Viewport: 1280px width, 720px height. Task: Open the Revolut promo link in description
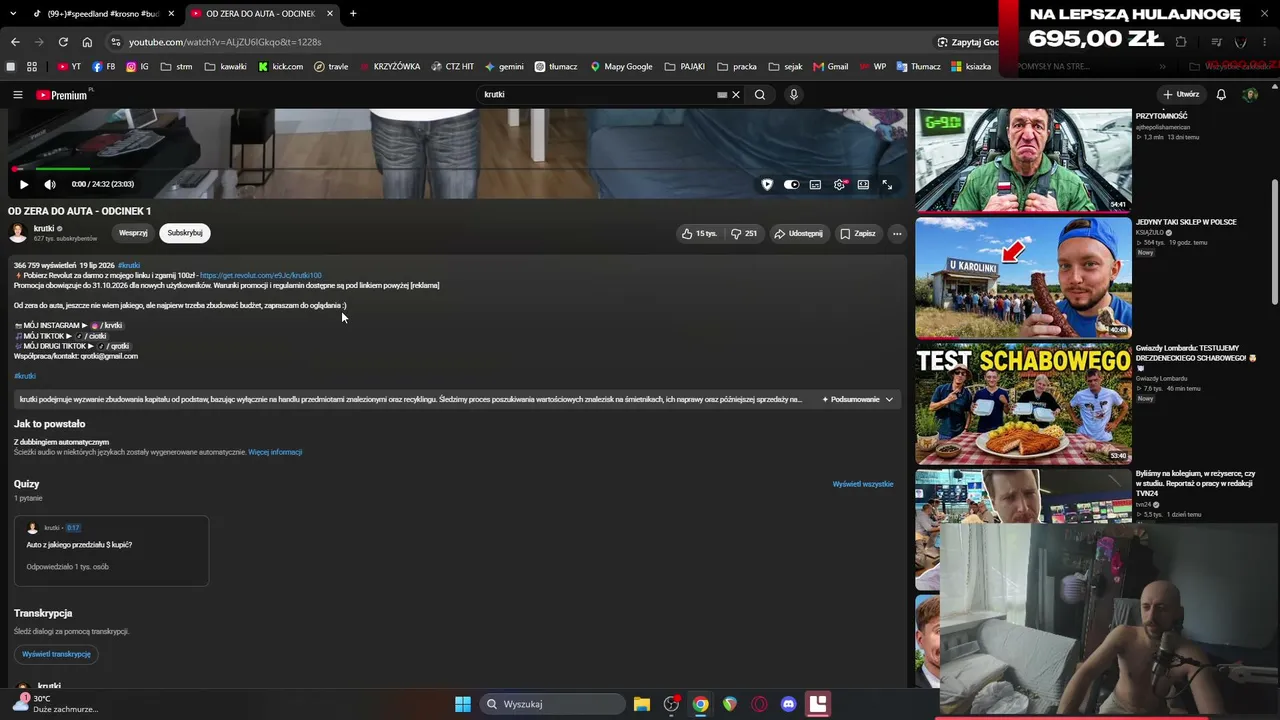tap(261, 275)
